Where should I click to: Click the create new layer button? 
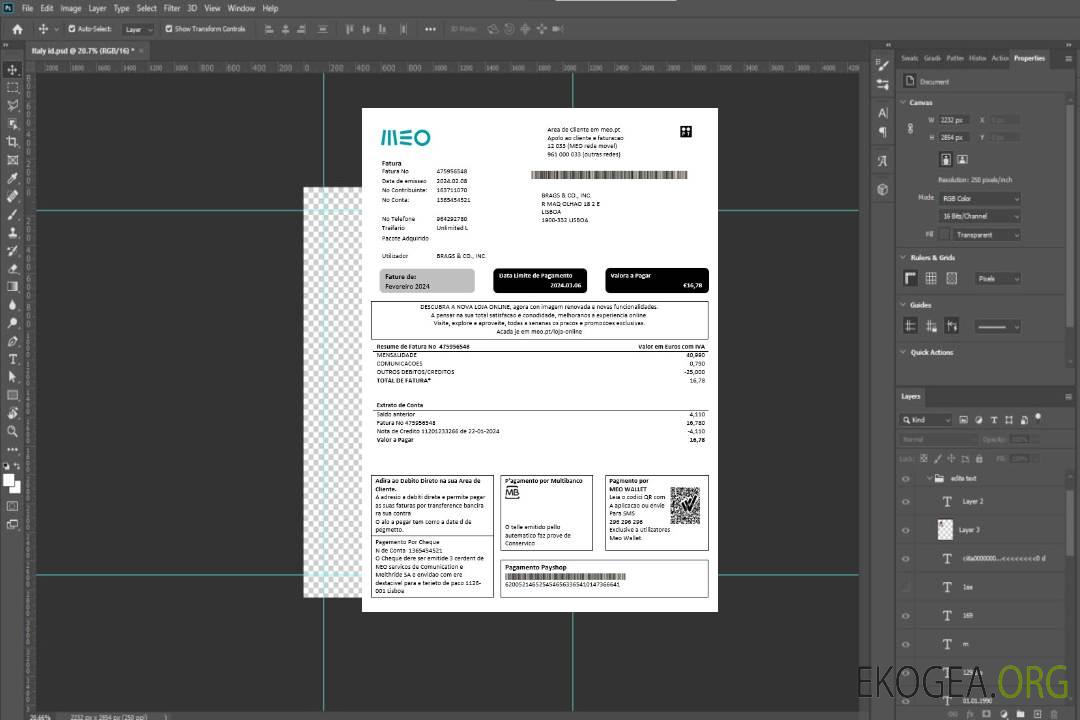1037,714
